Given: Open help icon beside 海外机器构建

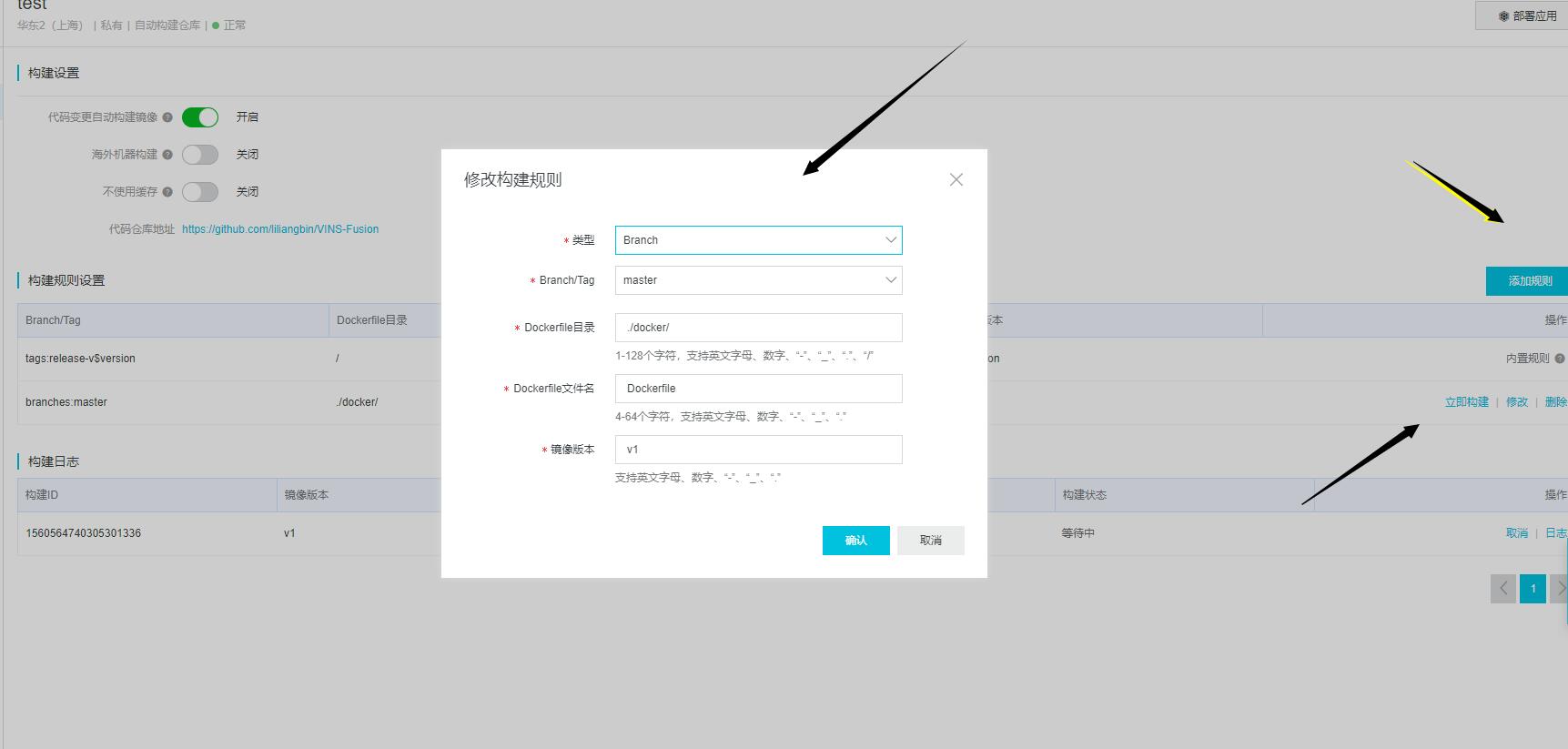Looking at the screenshot, I should click(x=167, y=155).
